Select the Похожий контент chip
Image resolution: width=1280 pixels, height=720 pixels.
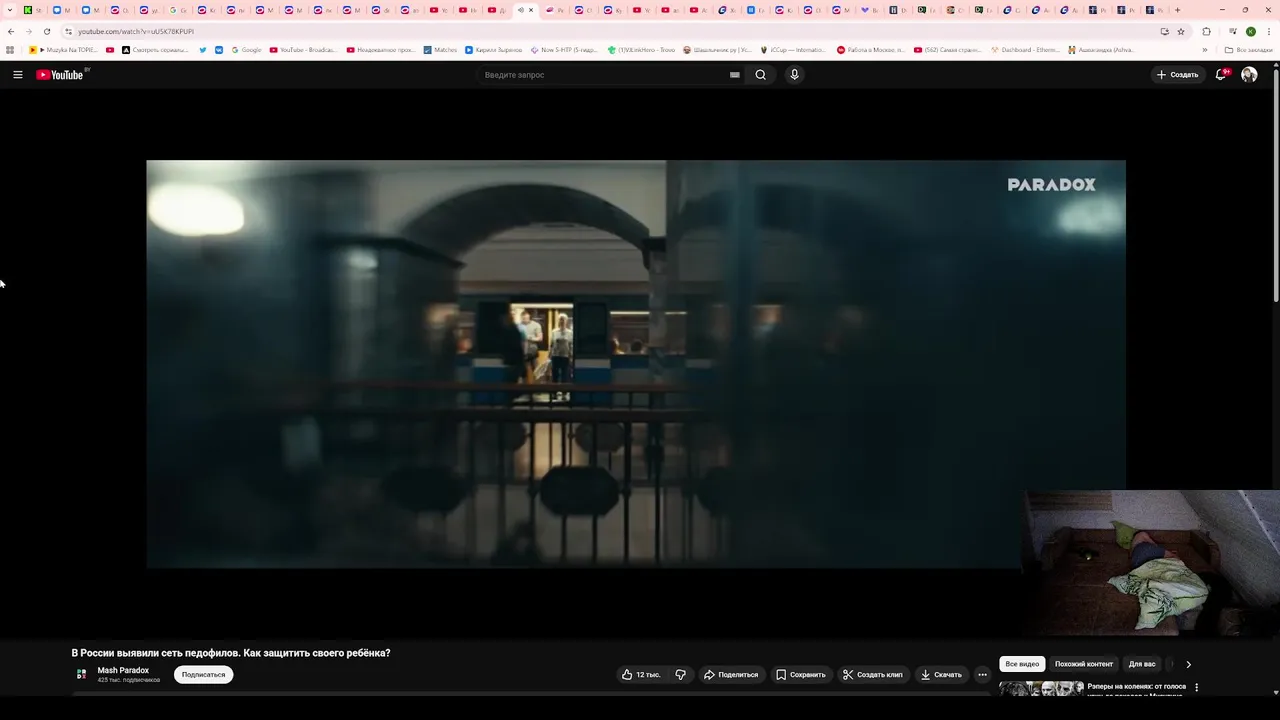[1084, 664]
